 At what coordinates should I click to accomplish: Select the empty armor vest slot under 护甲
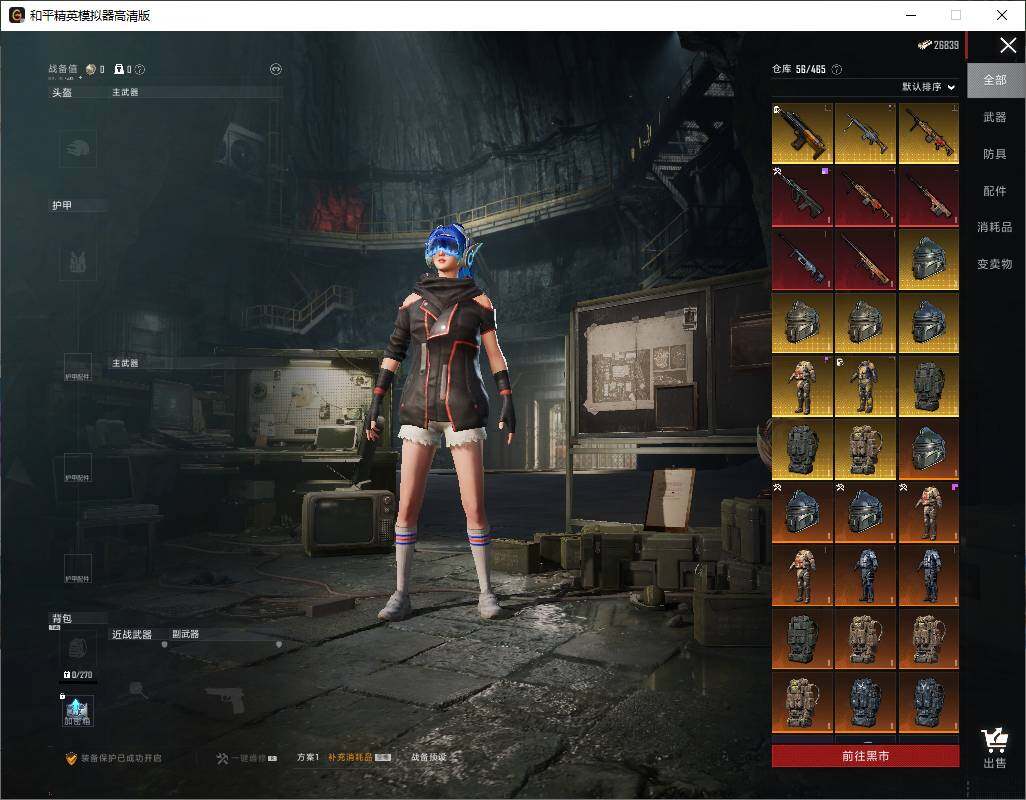click(78, 262)
